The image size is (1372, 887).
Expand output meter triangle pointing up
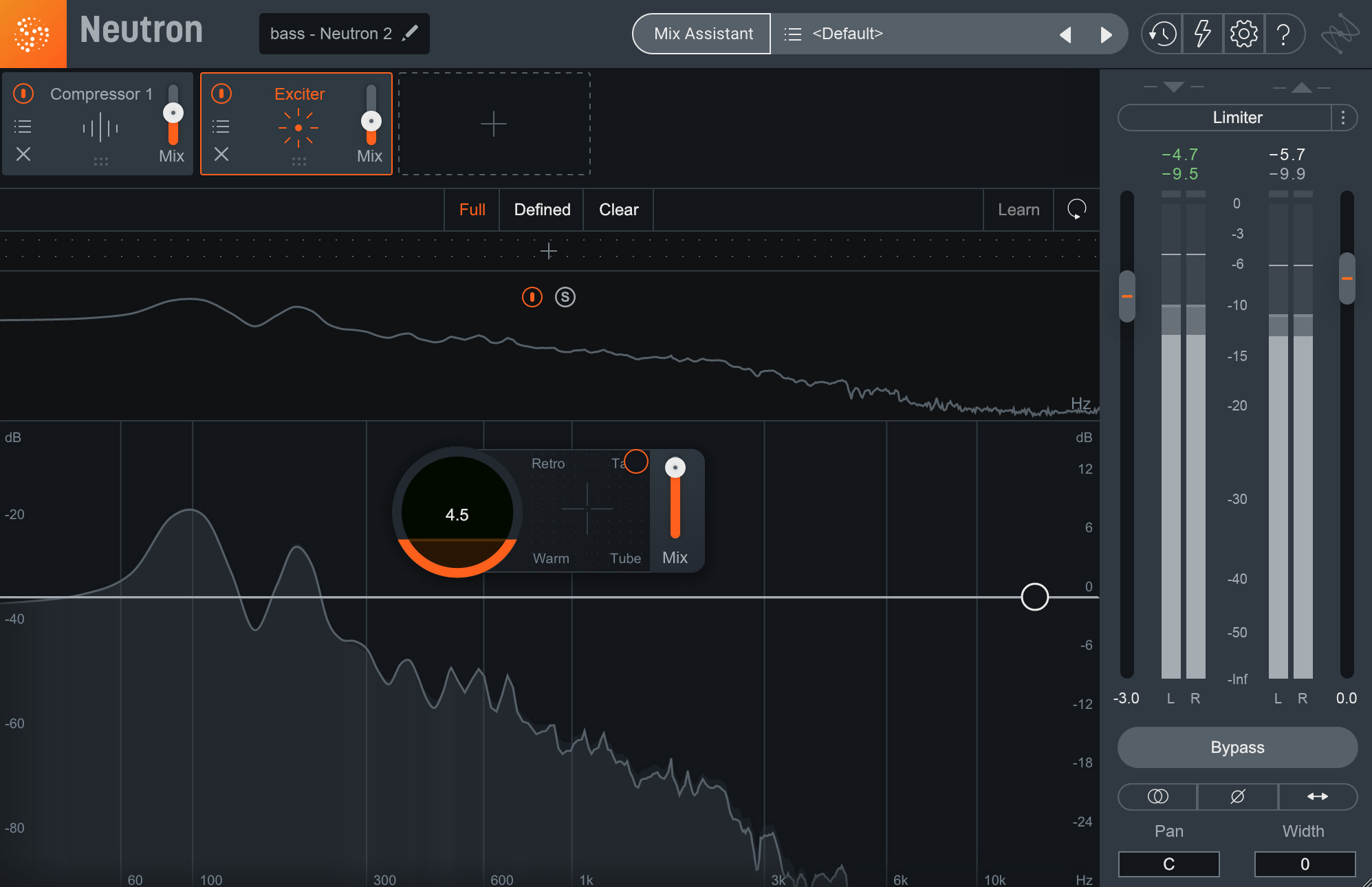(1302, 87)
